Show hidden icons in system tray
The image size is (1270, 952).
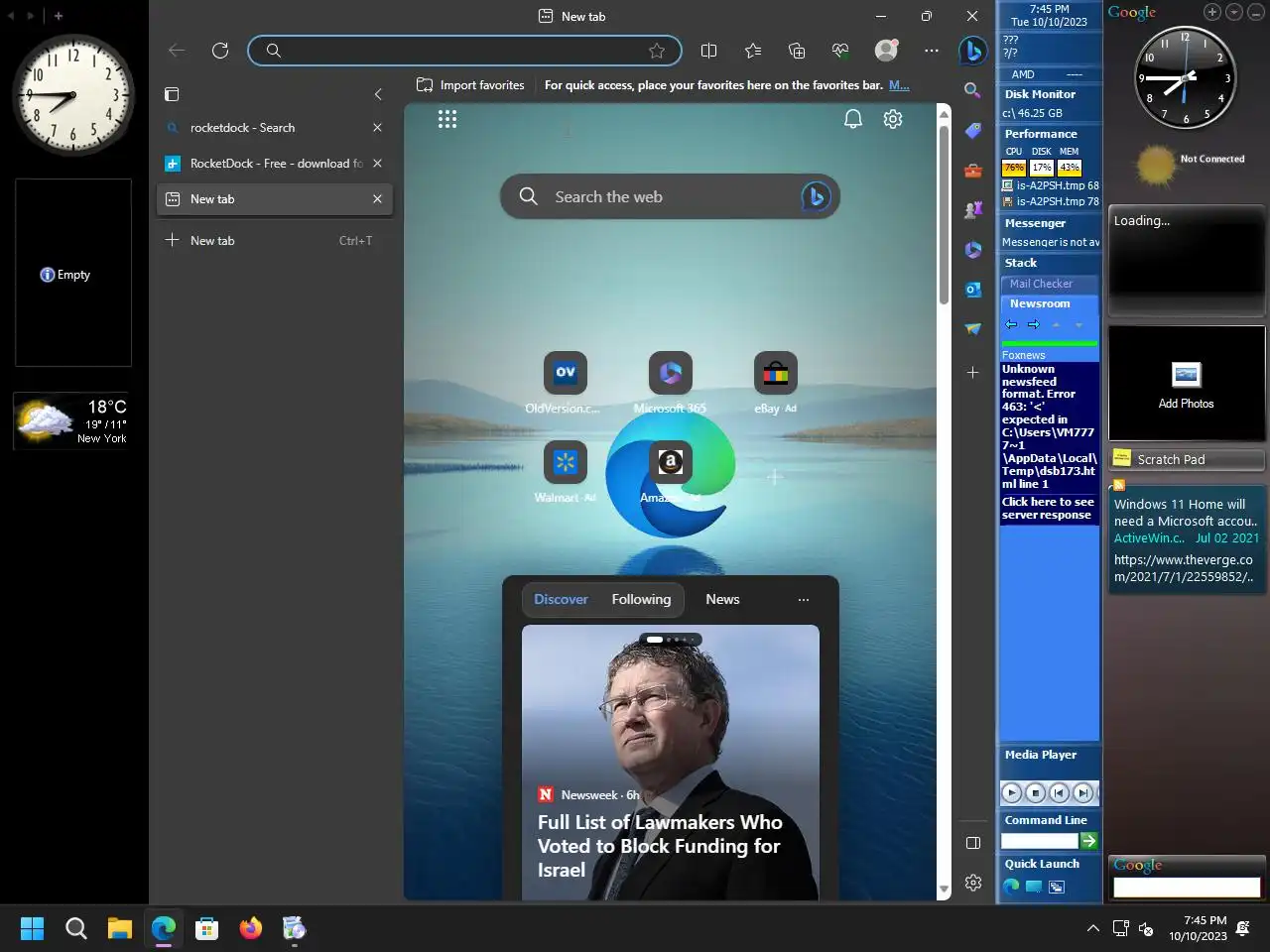point(1092,928)
